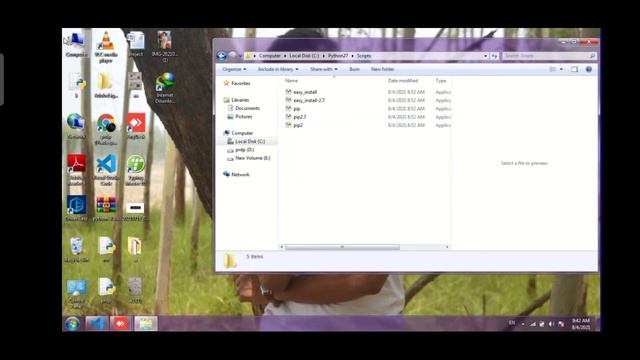Click the Internet Download Manager desktop icon
The width and height of the screenshot is (640, 360).
[x=164, y=88]
